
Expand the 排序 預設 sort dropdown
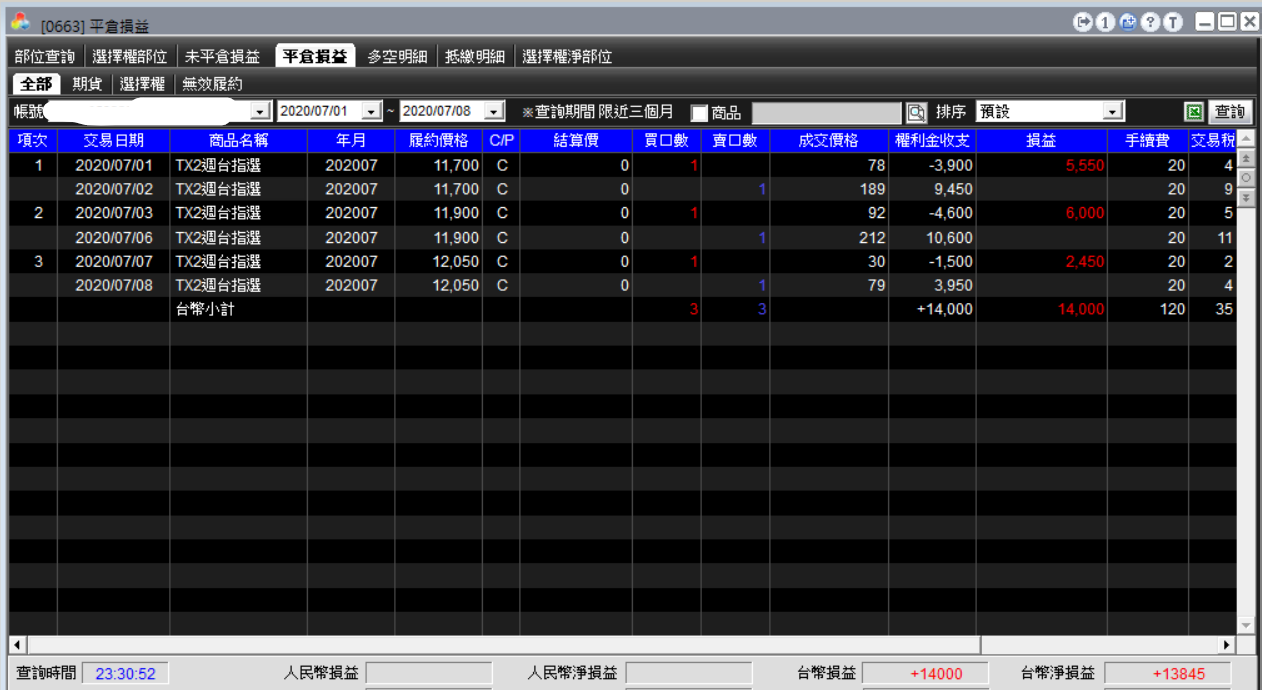click(x=1114, y=111)
